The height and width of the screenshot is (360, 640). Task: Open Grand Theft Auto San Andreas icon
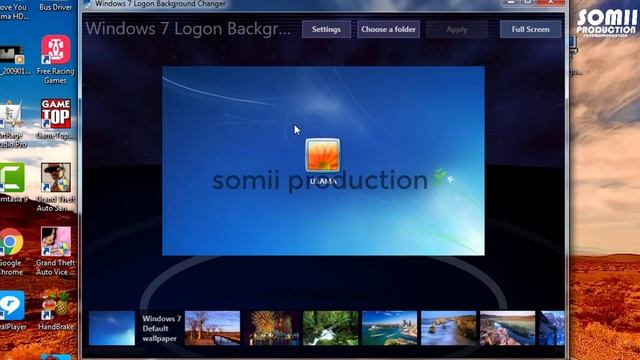tap(56, 187)
